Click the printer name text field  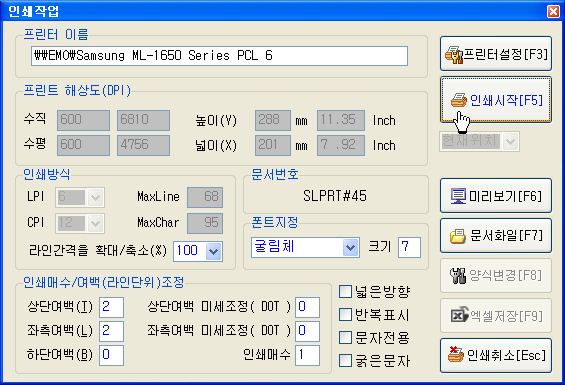pos(219,56)
